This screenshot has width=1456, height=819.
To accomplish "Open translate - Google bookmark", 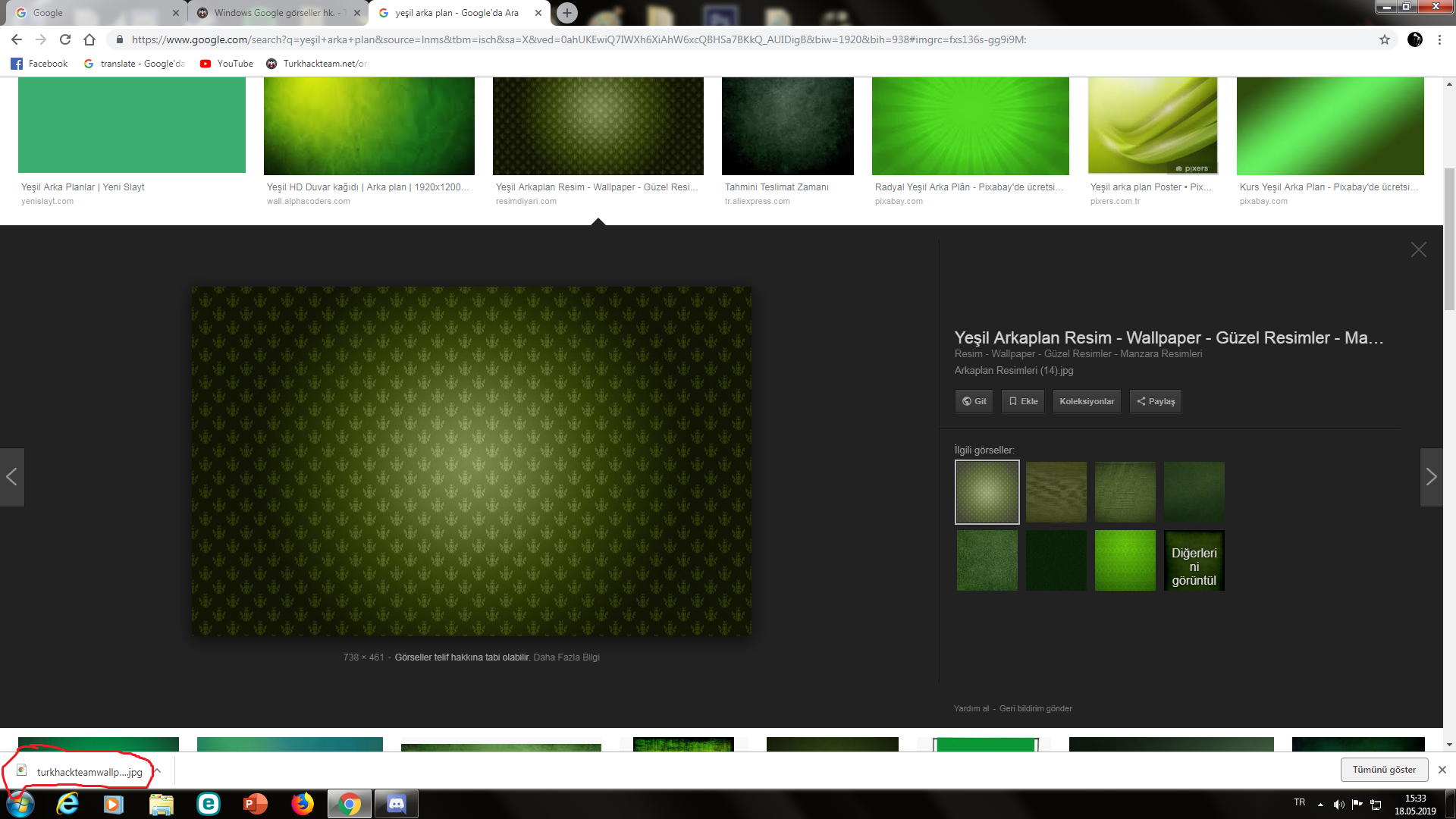I will tap(134, 64).
